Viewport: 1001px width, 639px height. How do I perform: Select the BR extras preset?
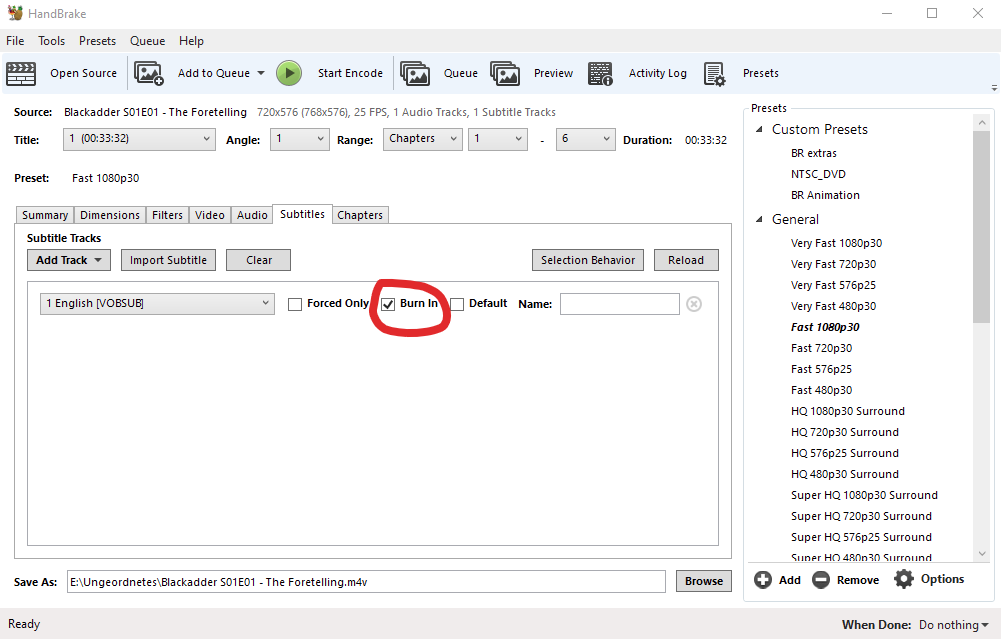click(814, 153)
